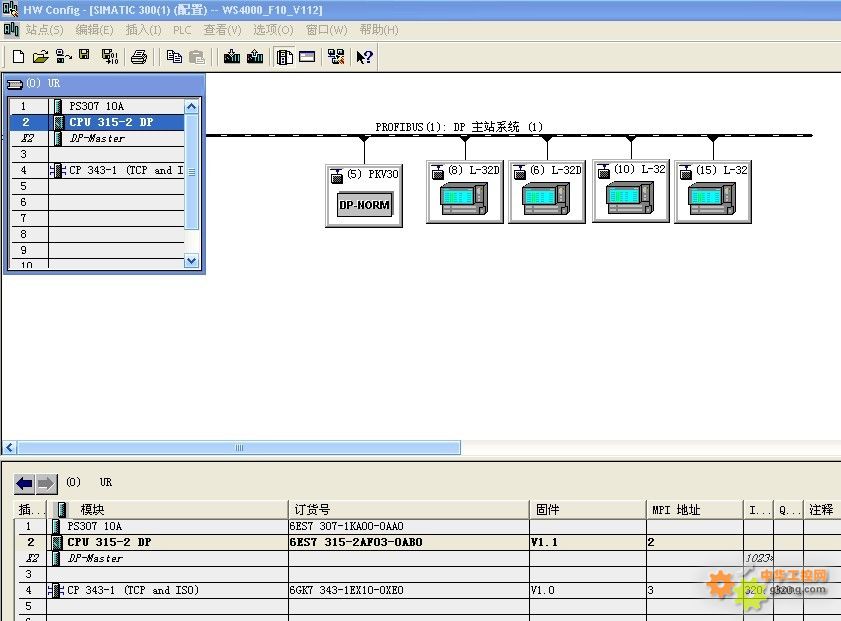Open the 选项(O) menu

pyautogui.click(x=273, y=30)
